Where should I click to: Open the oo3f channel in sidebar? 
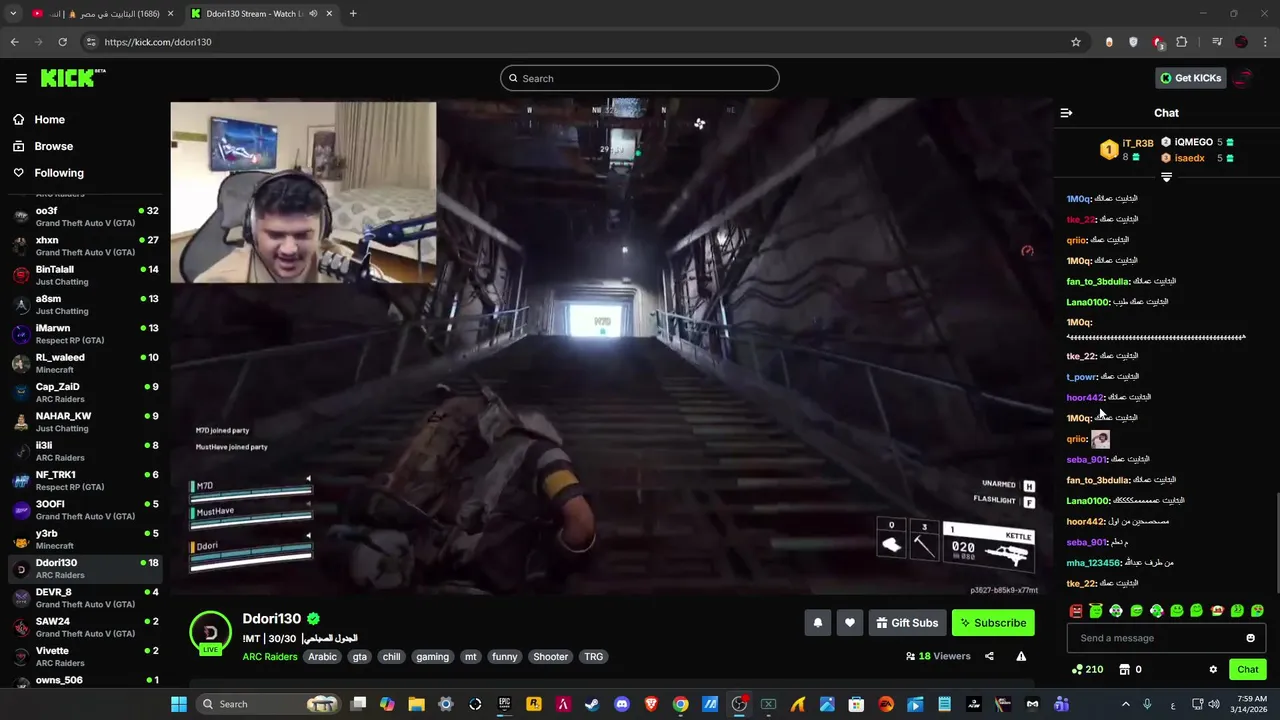pos(85,216)
